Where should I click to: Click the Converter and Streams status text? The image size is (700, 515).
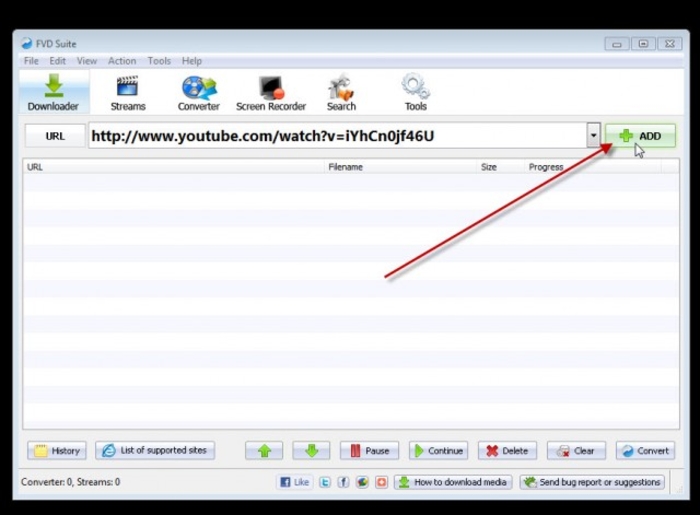point(71,482)
